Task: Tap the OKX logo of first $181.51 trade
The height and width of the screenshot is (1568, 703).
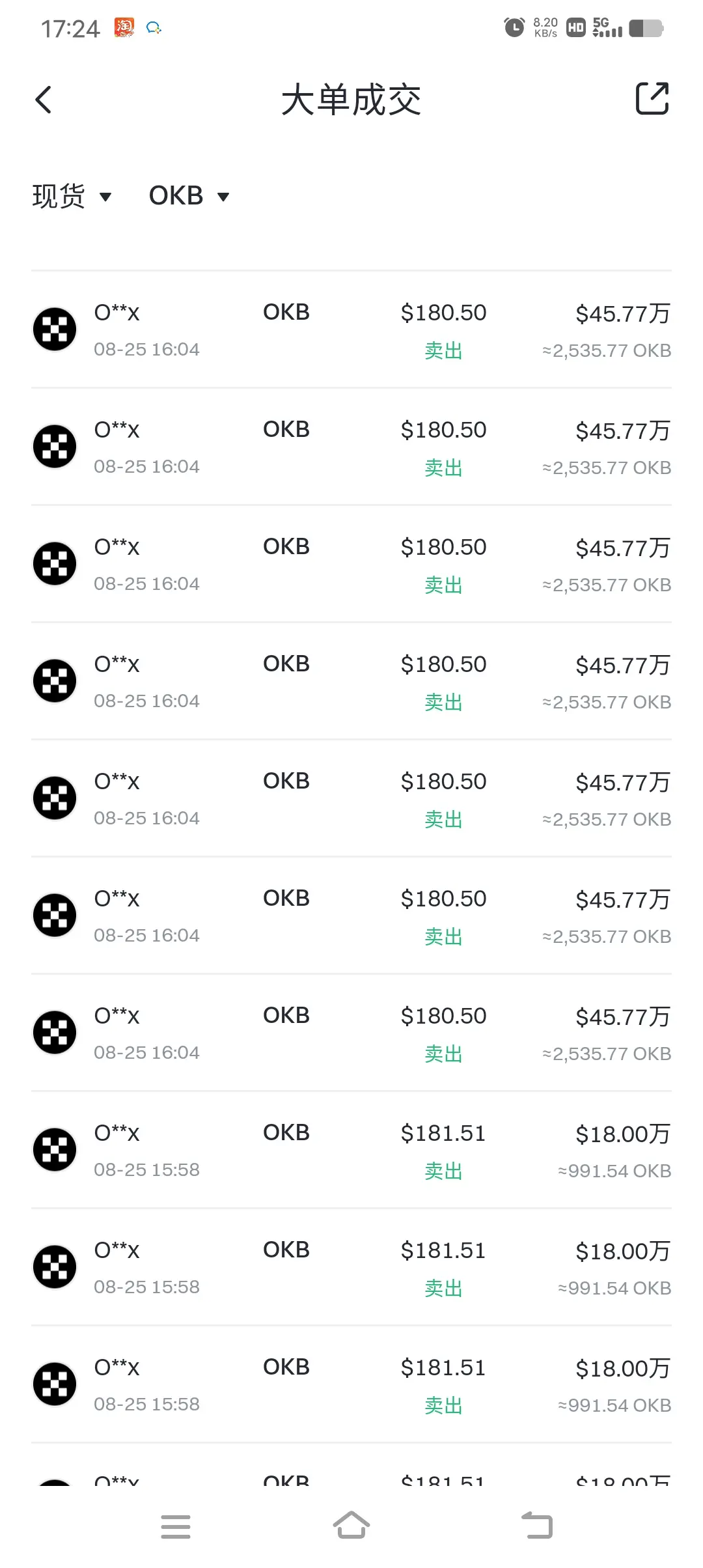Action: pyautogui.click(x=55, y=1149)
